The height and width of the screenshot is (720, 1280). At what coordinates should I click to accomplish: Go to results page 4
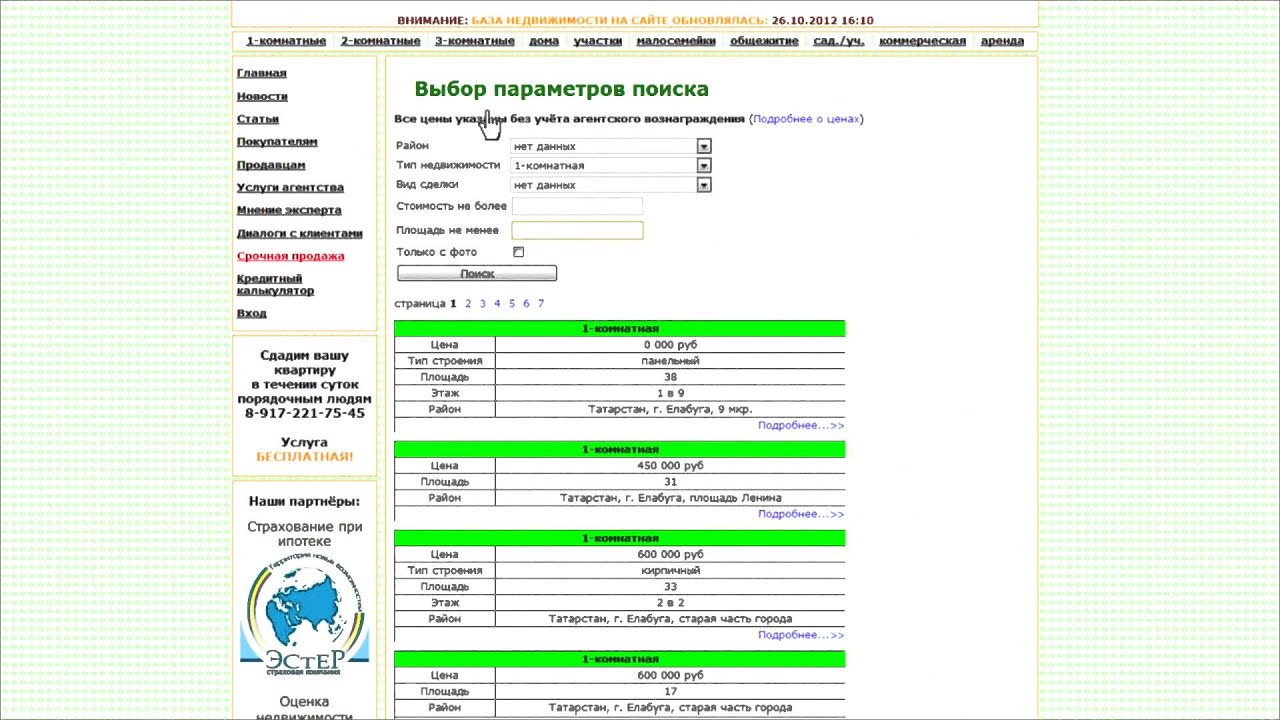497,303
